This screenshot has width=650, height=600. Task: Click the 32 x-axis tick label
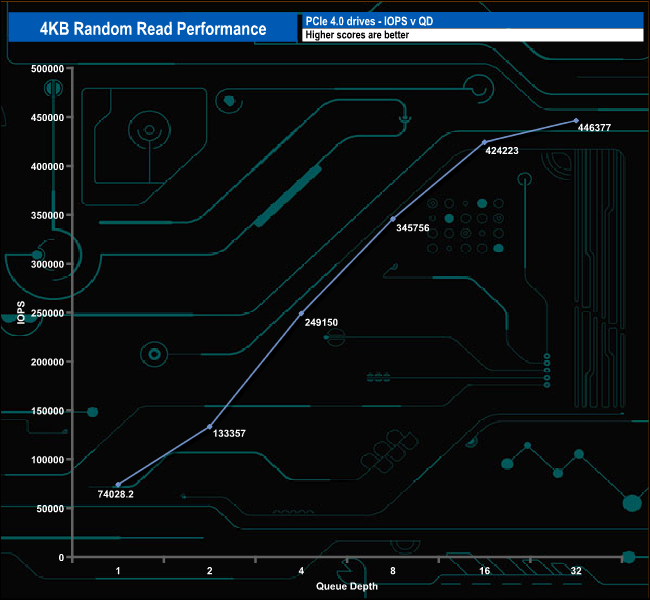(x=576, y=571)
